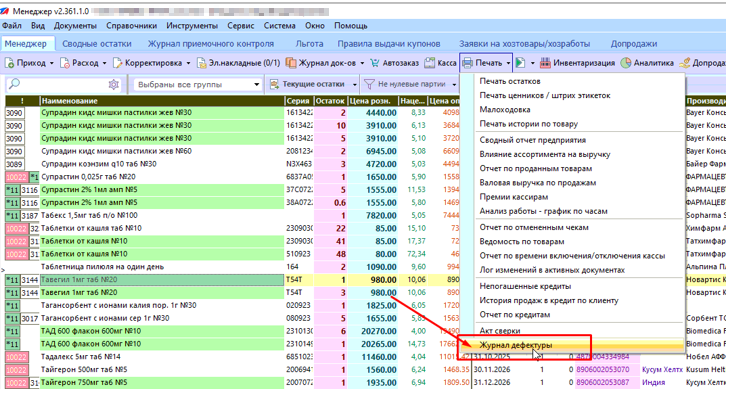
Task: Switch to the Сводные остатки tab
Action: (97, 43)
